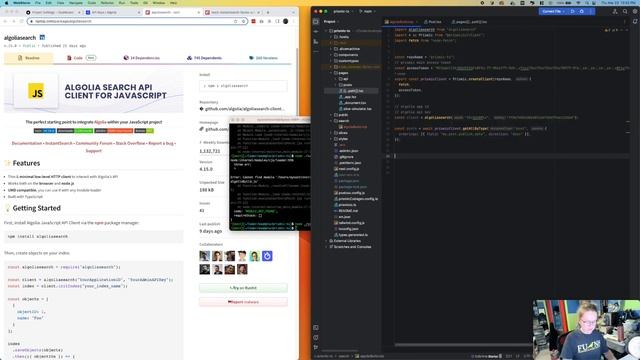640x360 pixels.
Task: Click the Try on RunKit button
Action: click(243, 288)
